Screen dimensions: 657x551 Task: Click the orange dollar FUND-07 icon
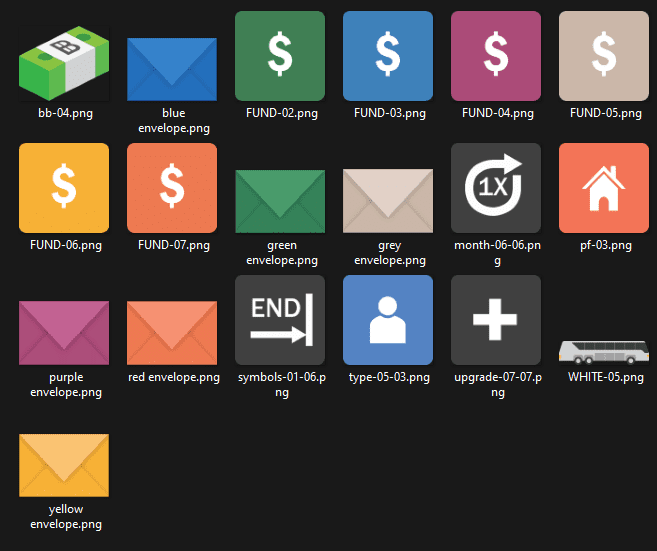pos(172,188)
